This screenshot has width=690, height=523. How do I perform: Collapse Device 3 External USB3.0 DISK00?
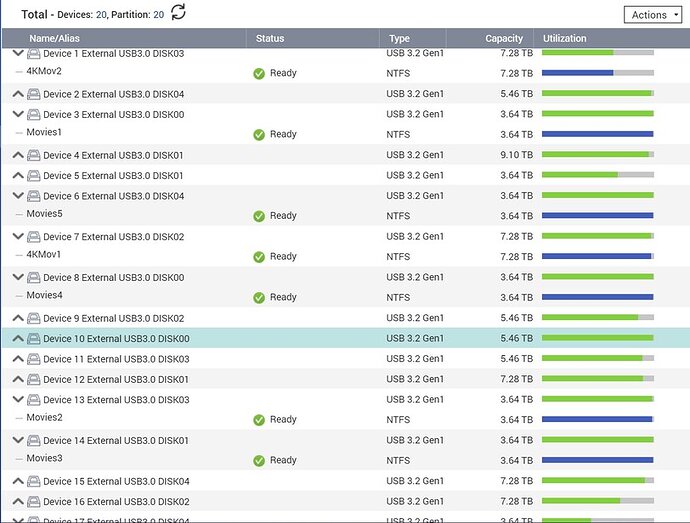click(18, 114)
